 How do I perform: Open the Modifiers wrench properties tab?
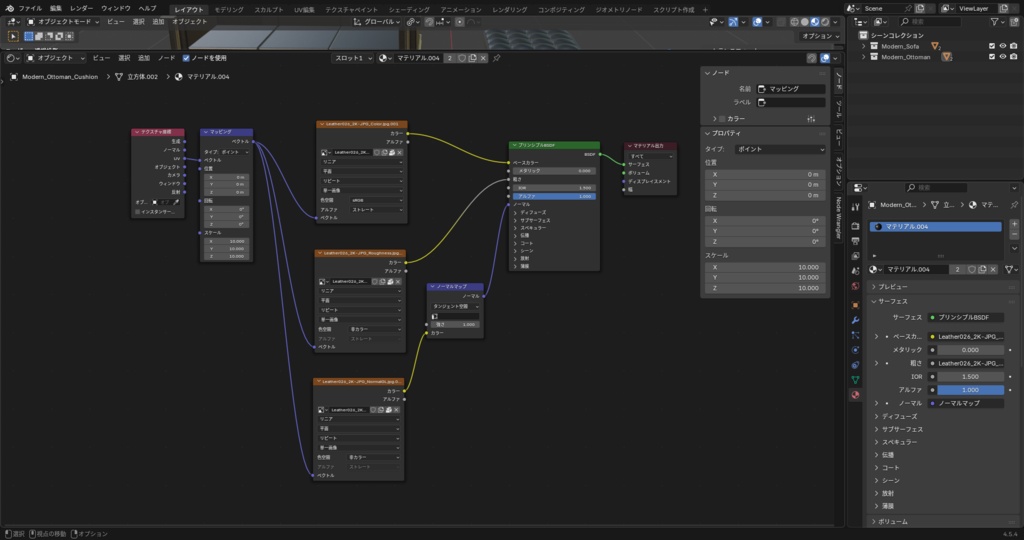point(856,320)
